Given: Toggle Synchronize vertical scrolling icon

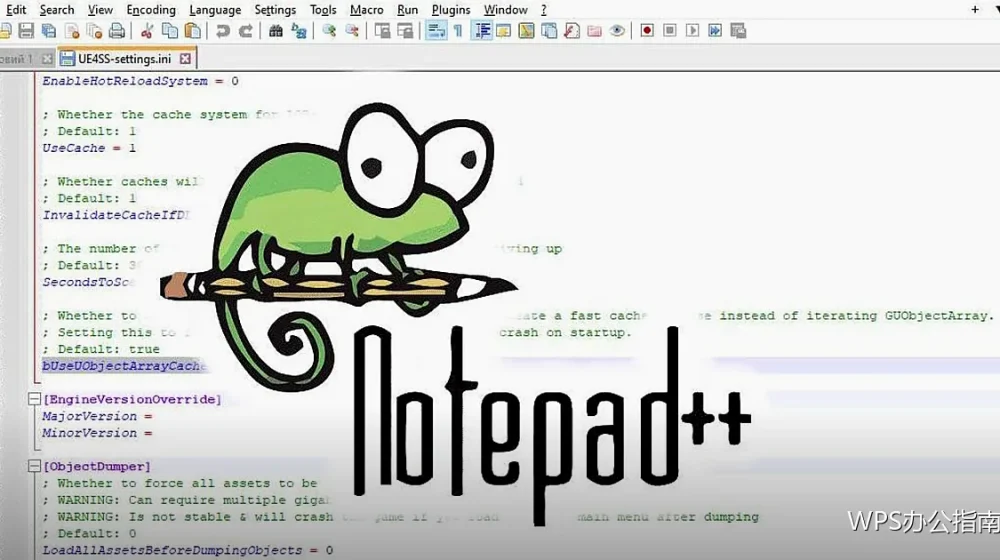Looking at the screenshot, I should [382, 31].
